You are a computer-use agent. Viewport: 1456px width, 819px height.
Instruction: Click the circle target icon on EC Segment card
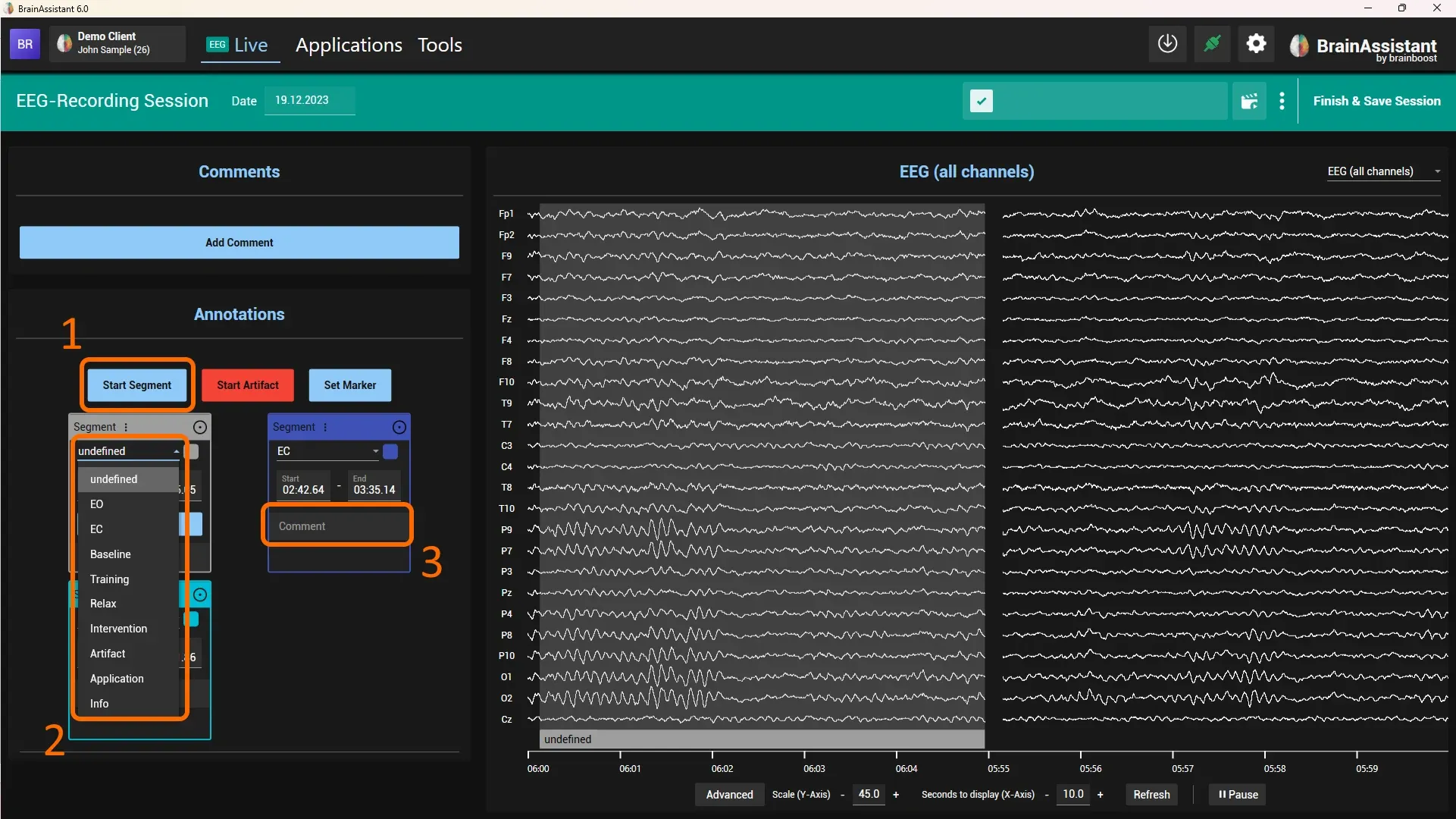tap(399, 427)
